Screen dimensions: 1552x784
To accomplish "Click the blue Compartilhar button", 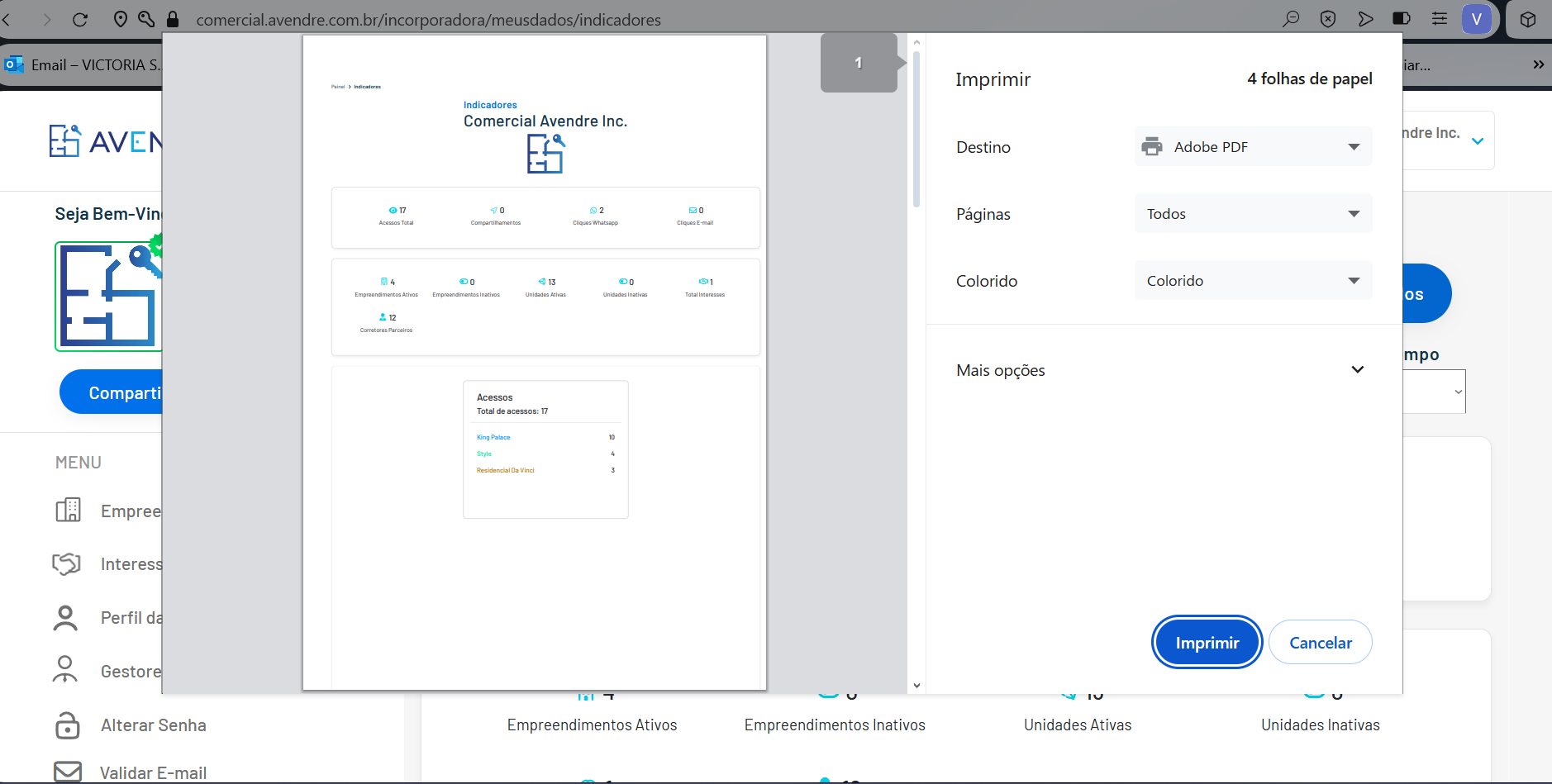I will [x=112, y=392].
